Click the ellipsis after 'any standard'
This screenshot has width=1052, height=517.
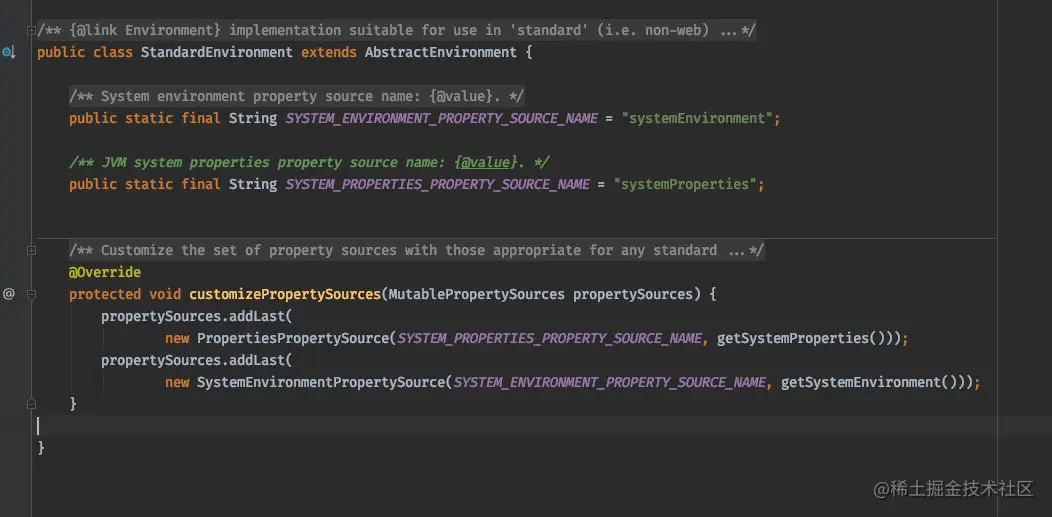[736, 250]
